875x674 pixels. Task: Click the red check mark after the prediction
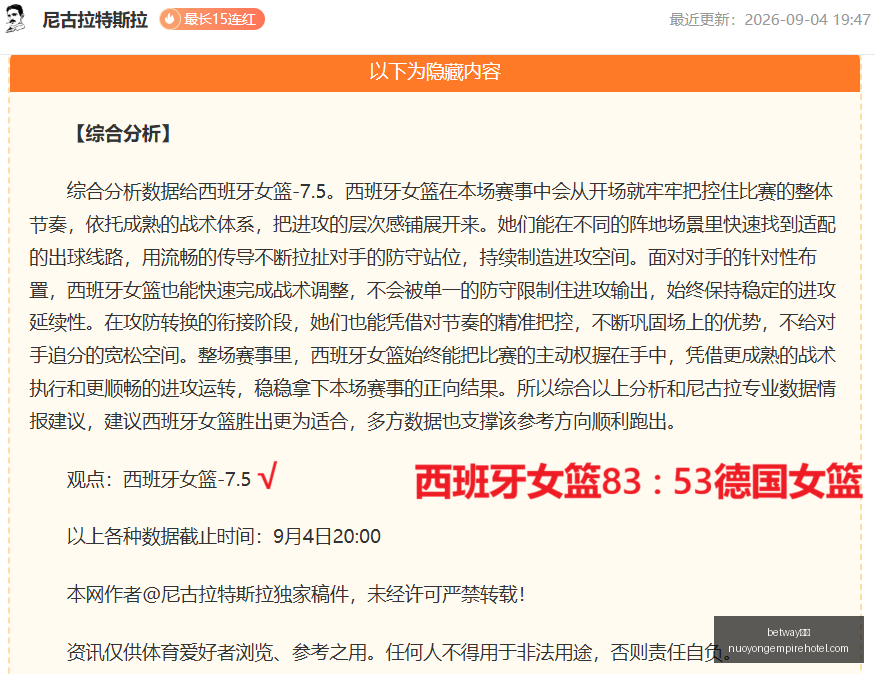coord(268,476)
